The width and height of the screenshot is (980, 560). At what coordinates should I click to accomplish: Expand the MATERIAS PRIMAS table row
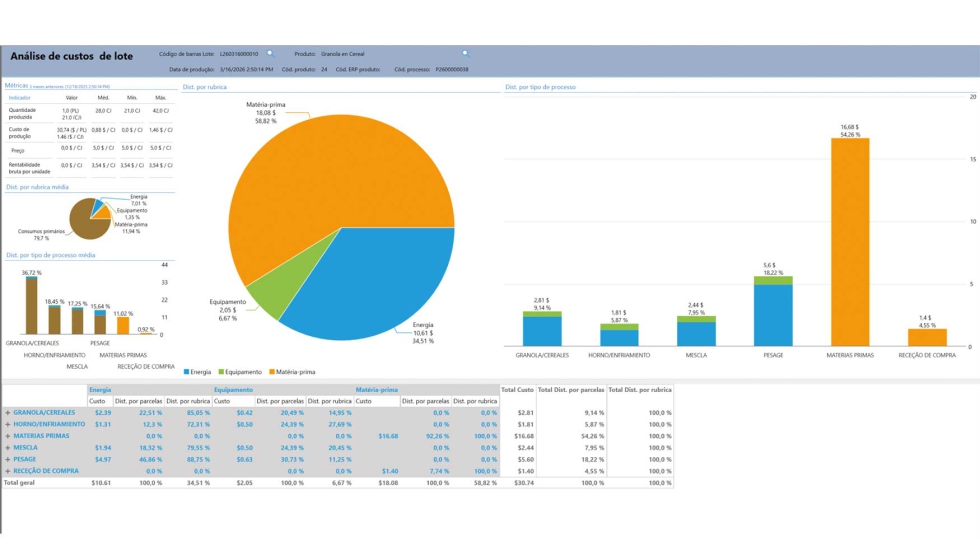8,436
